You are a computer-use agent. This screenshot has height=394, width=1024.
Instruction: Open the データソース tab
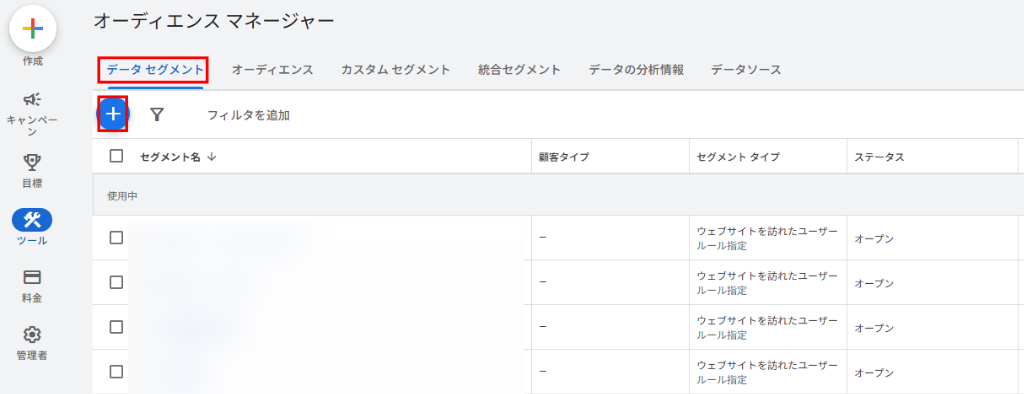(x=746, y=70)
